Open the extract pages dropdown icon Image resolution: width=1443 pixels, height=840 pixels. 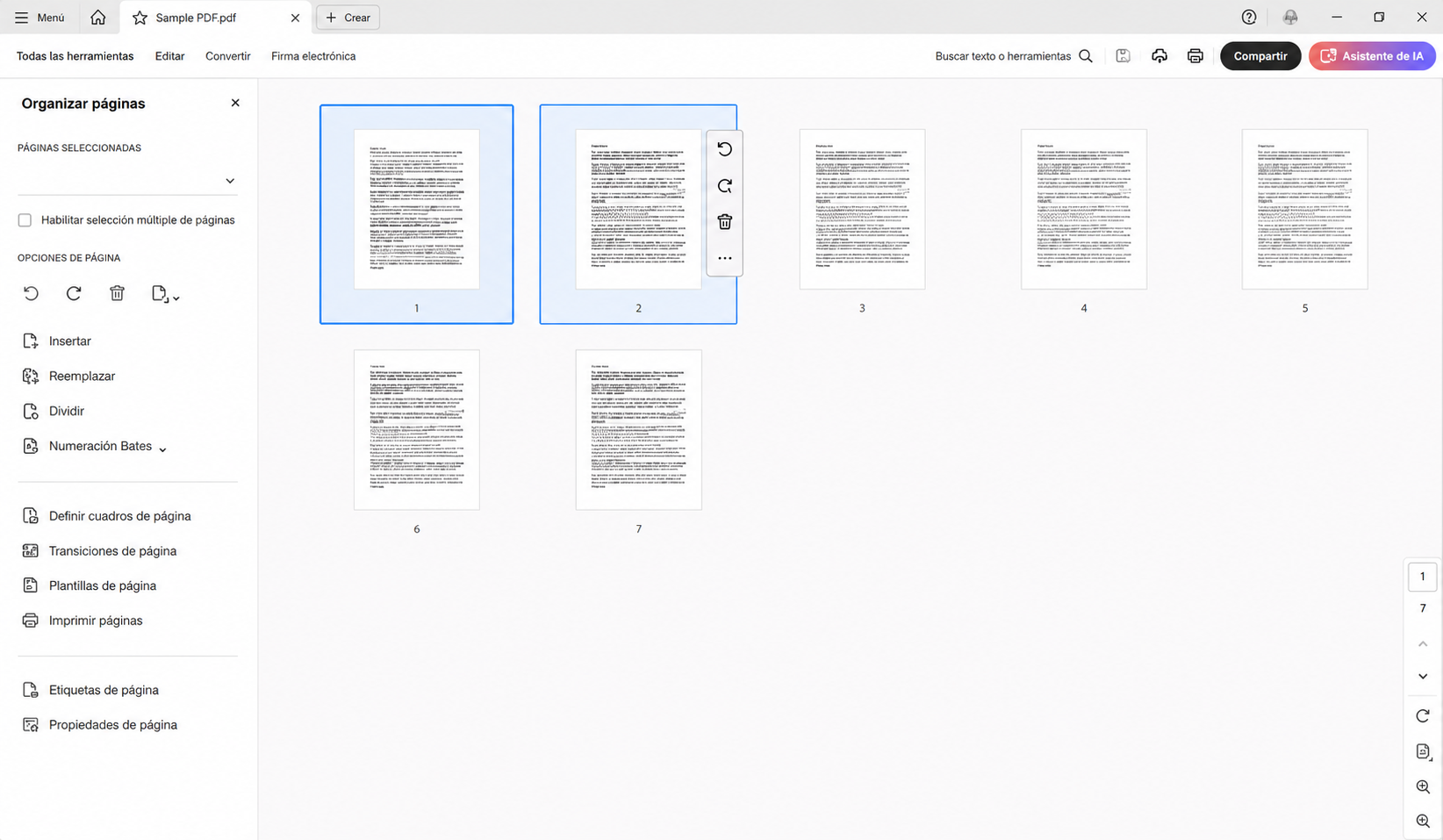click(165, 294)
